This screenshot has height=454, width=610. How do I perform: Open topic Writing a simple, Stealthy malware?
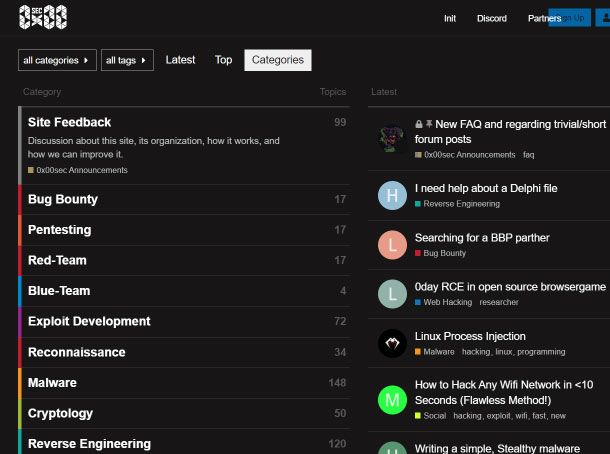(497, 448)
